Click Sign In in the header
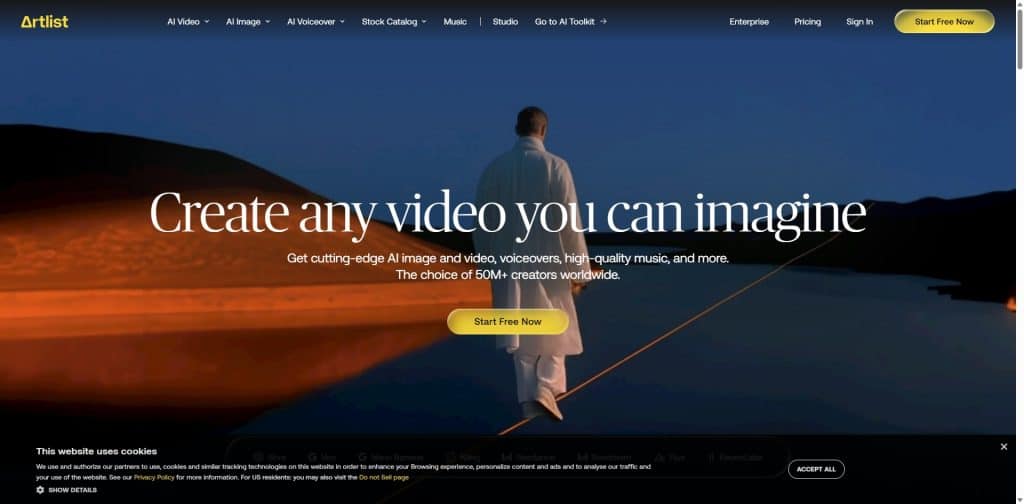The image size is (1024, 504). coord(859,21)
